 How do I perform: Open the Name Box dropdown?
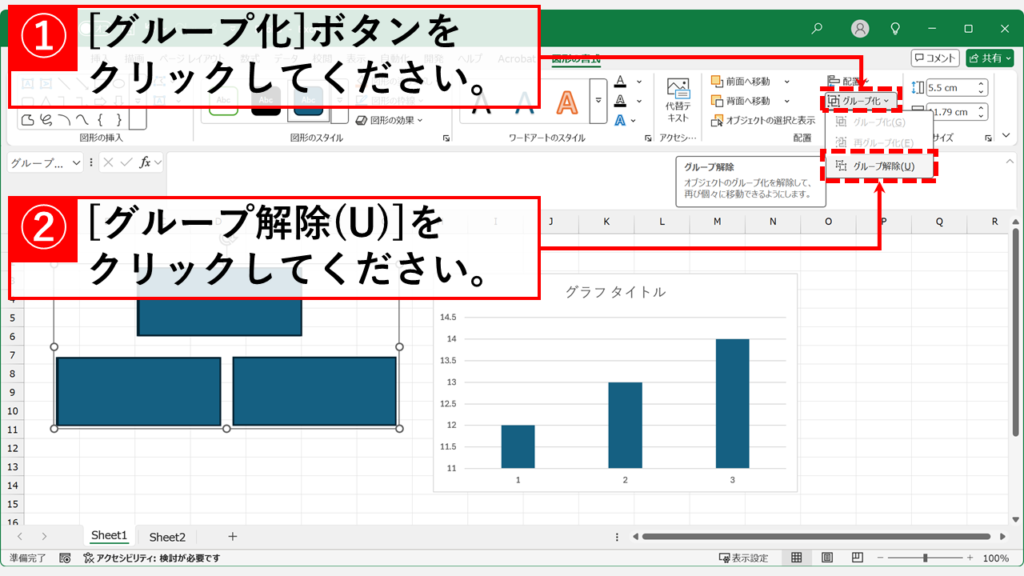76,163
